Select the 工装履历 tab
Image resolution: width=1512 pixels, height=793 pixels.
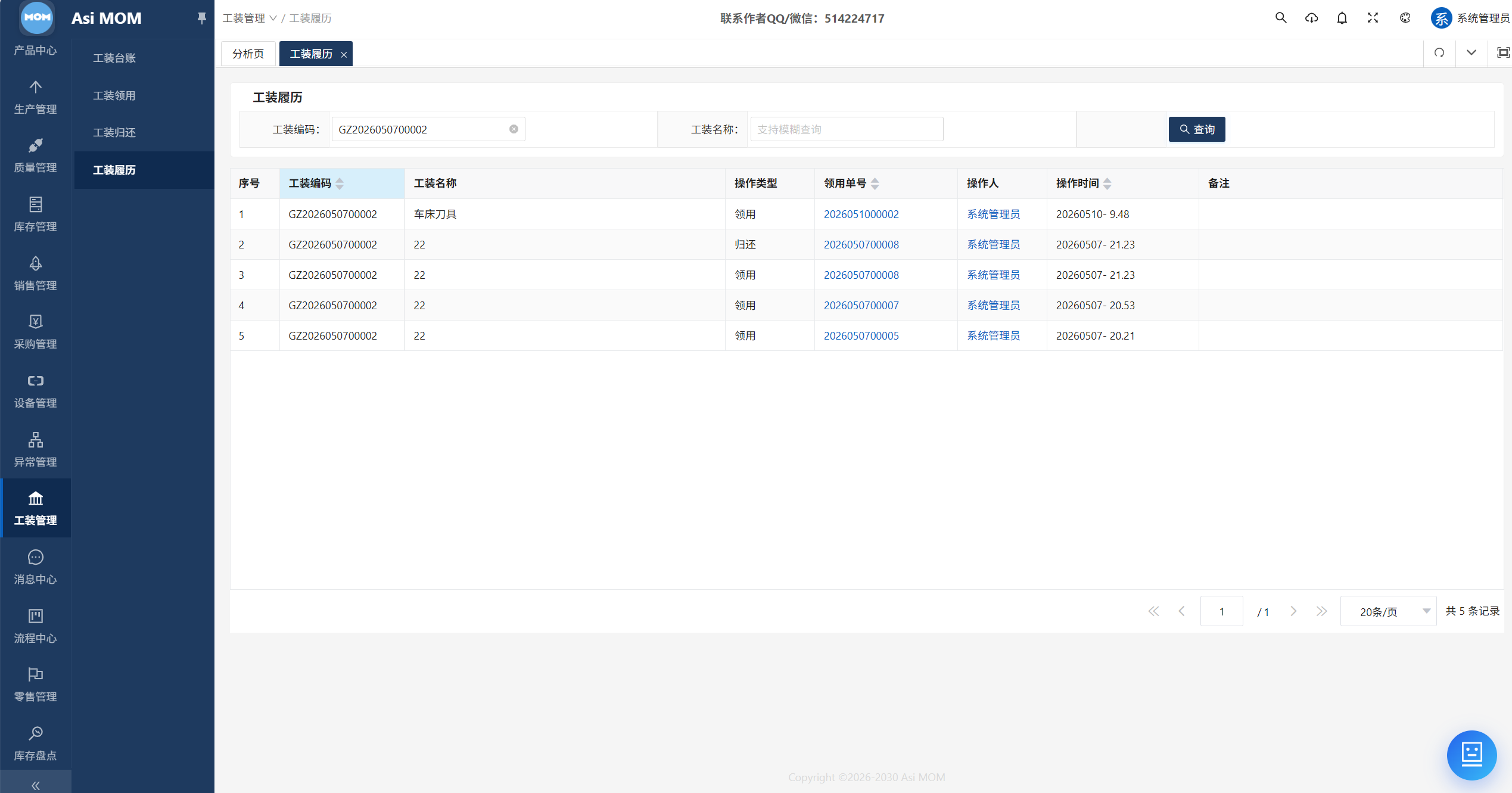click(310, 54)
